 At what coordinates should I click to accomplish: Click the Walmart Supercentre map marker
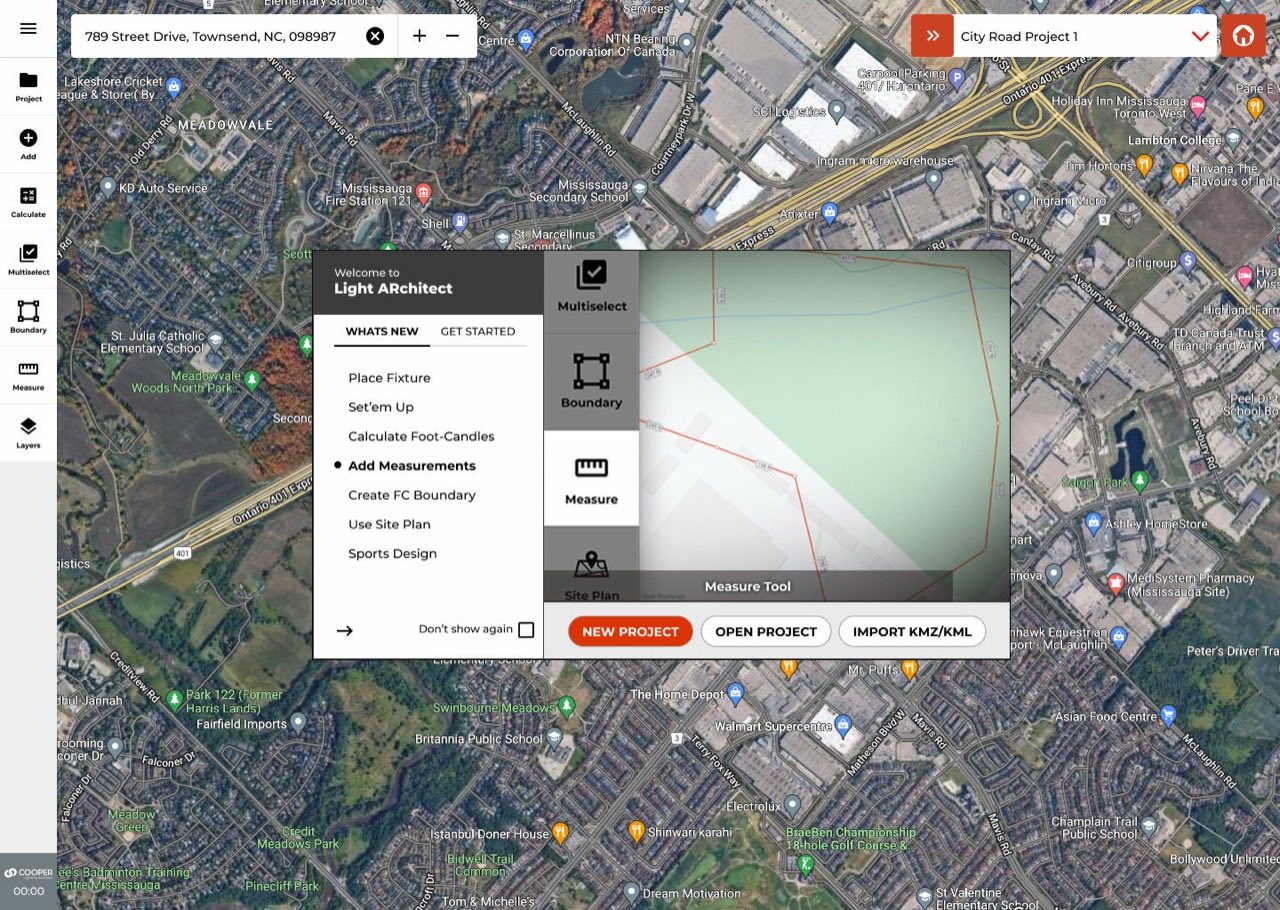pyautogui.click(x=842, y=724)
